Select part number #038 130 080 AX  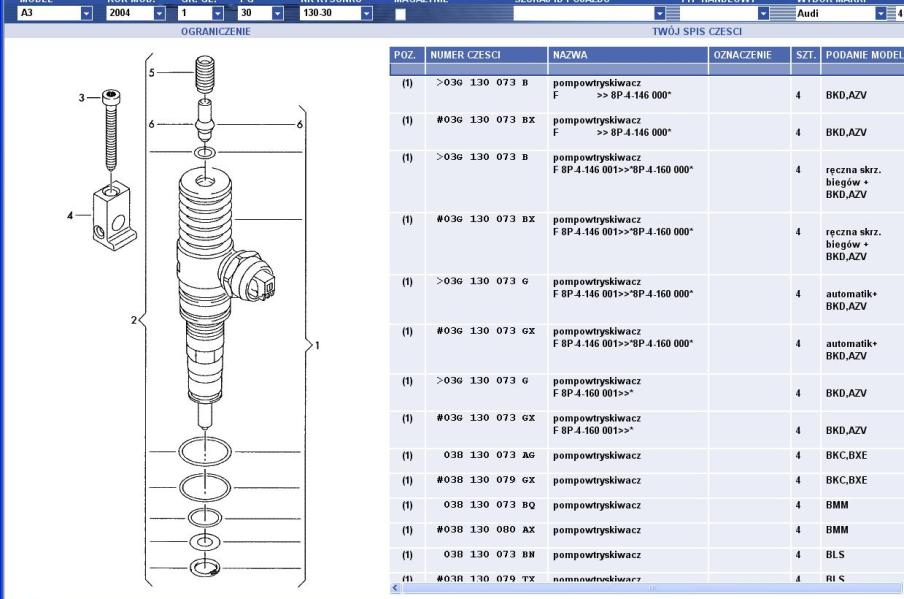[485, 529]
